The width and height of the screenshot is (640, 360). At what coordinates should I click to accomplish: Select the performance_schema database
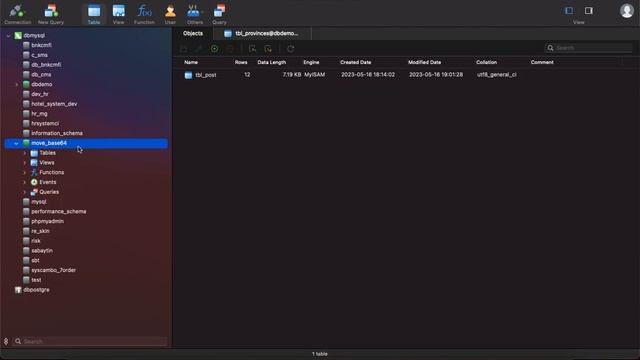coord(58,212)
